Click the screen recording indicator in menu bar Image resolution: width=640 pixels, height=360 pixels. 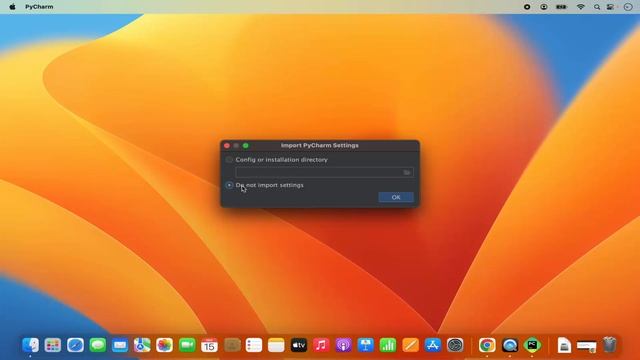pos(527,7)
